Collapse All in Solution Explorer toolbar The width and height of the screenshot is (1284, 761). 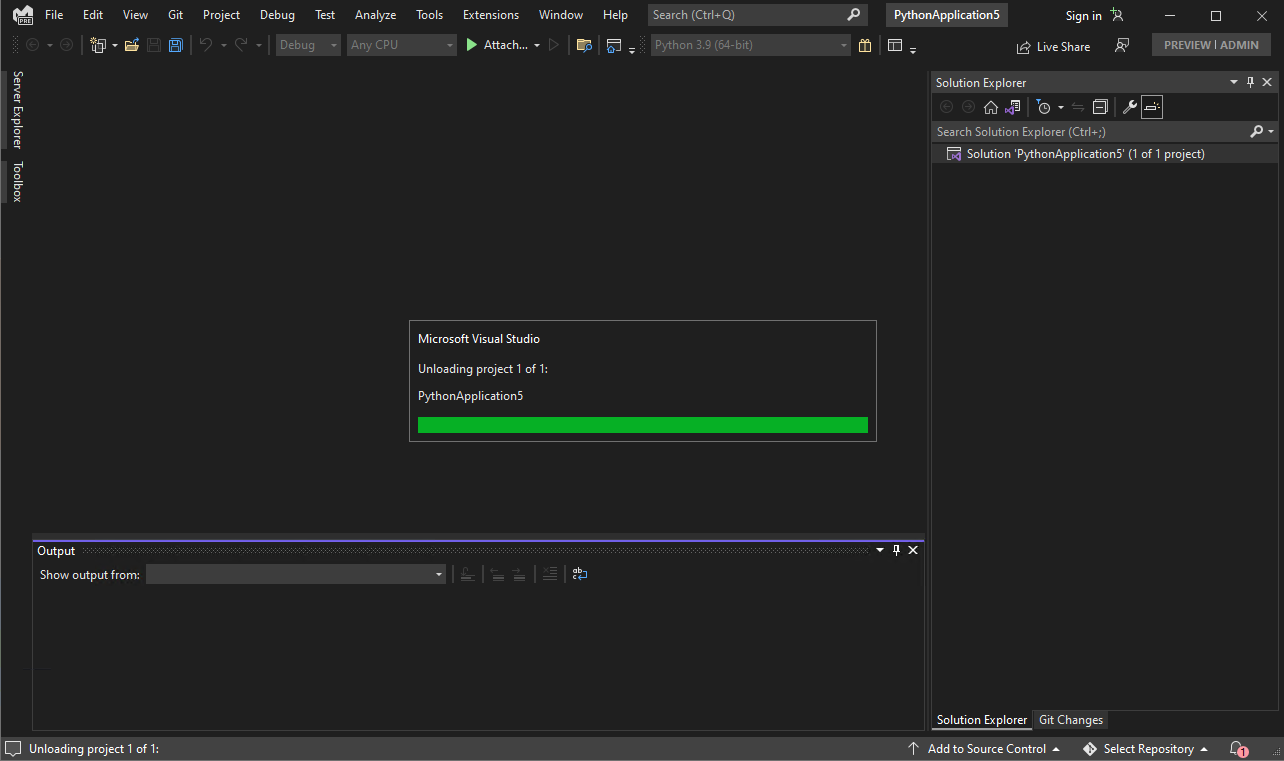(1101, 107)
